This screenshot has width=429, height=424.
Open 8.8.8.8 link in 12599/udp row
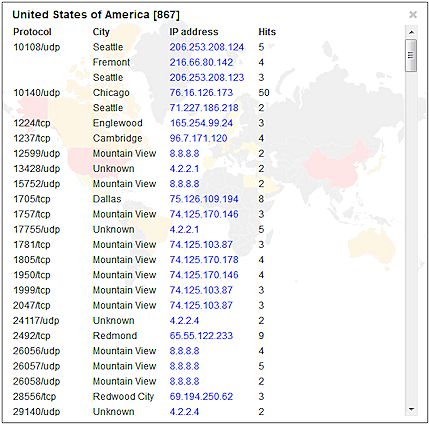pyautogui.click(x=184, y=153)
